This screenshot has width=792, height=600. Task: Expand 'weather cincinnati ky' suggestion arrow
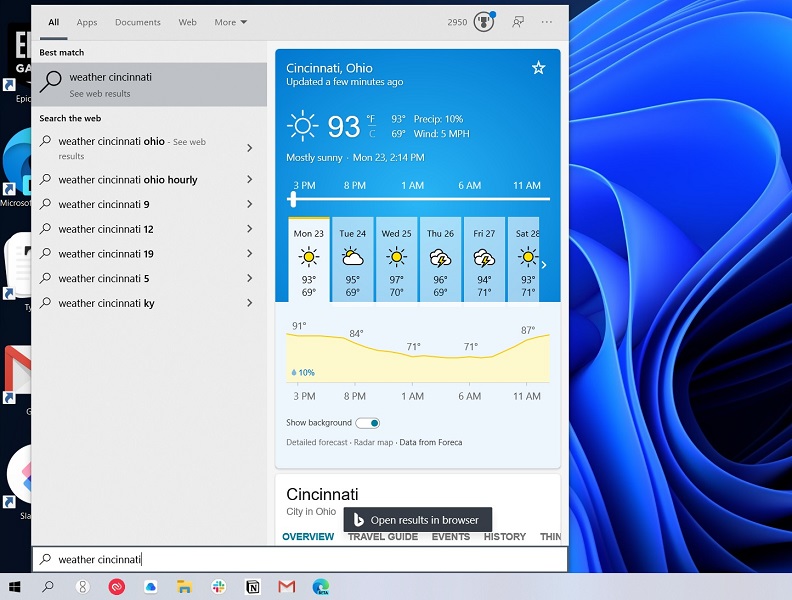pos(250,303)
